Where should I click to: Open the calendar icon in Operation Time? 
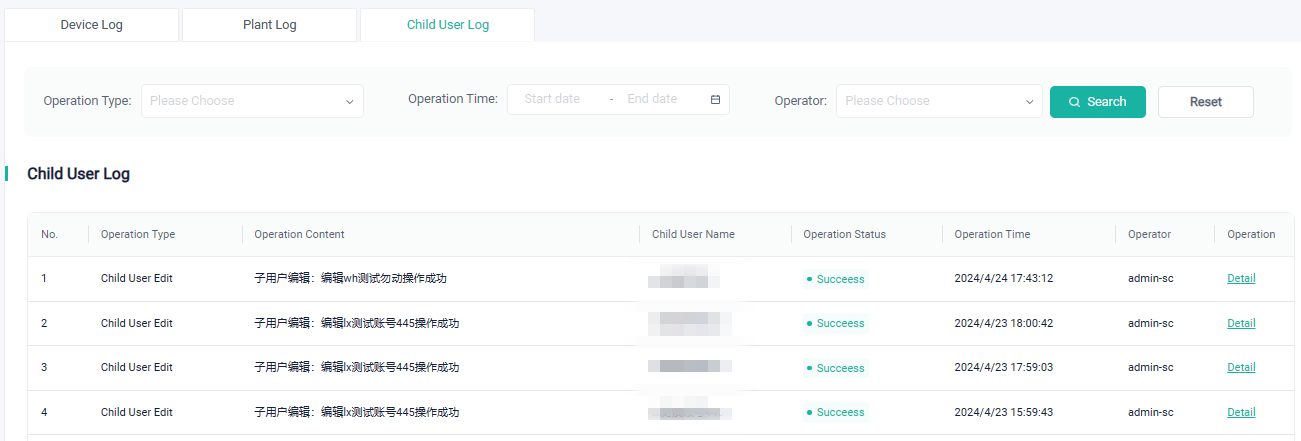point(715,99)
